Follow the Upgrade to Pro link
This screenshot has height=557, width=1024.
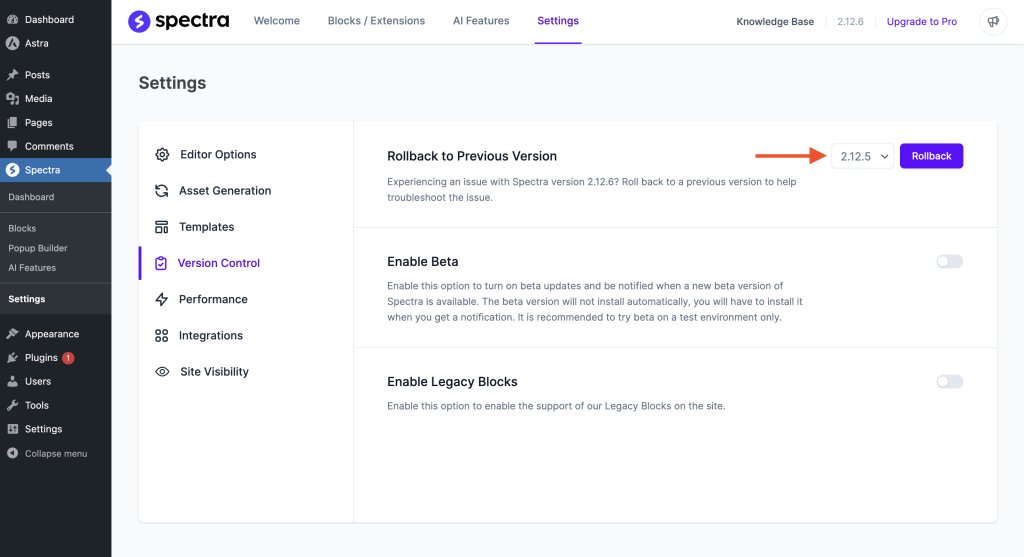tap(921, 22)
